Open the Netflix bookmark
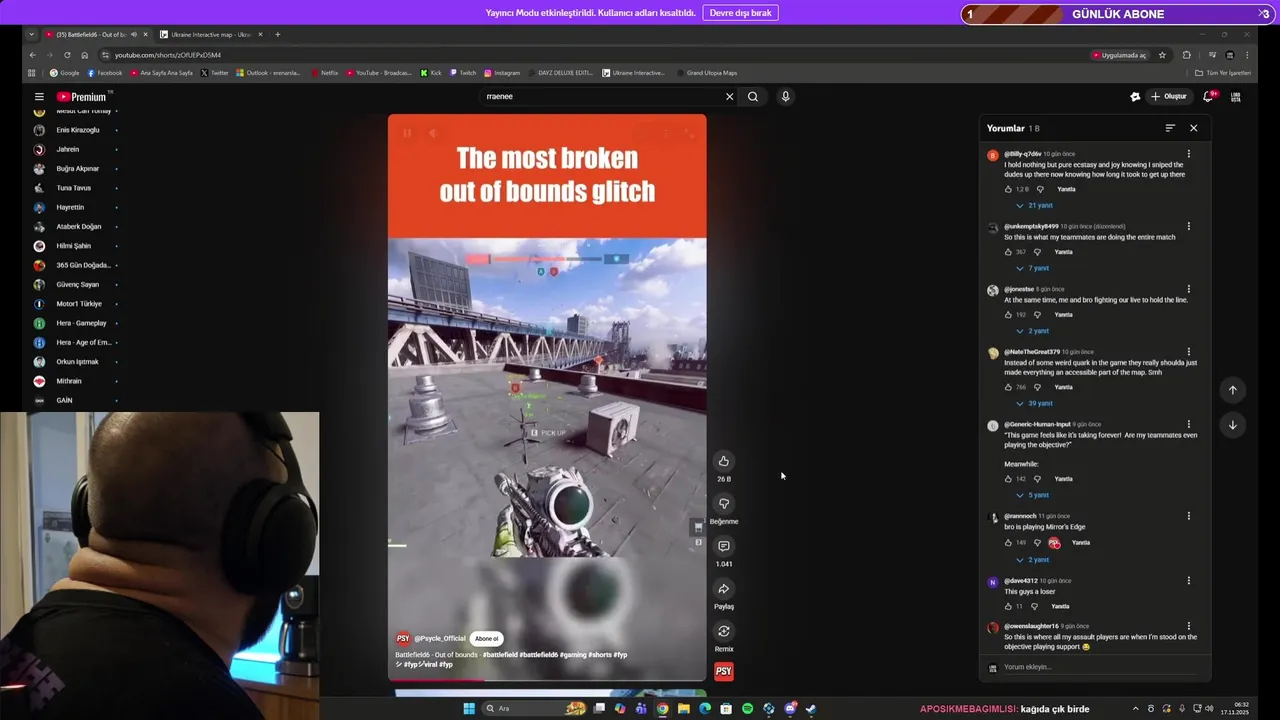1280x720 pixels. click(324, 73)
